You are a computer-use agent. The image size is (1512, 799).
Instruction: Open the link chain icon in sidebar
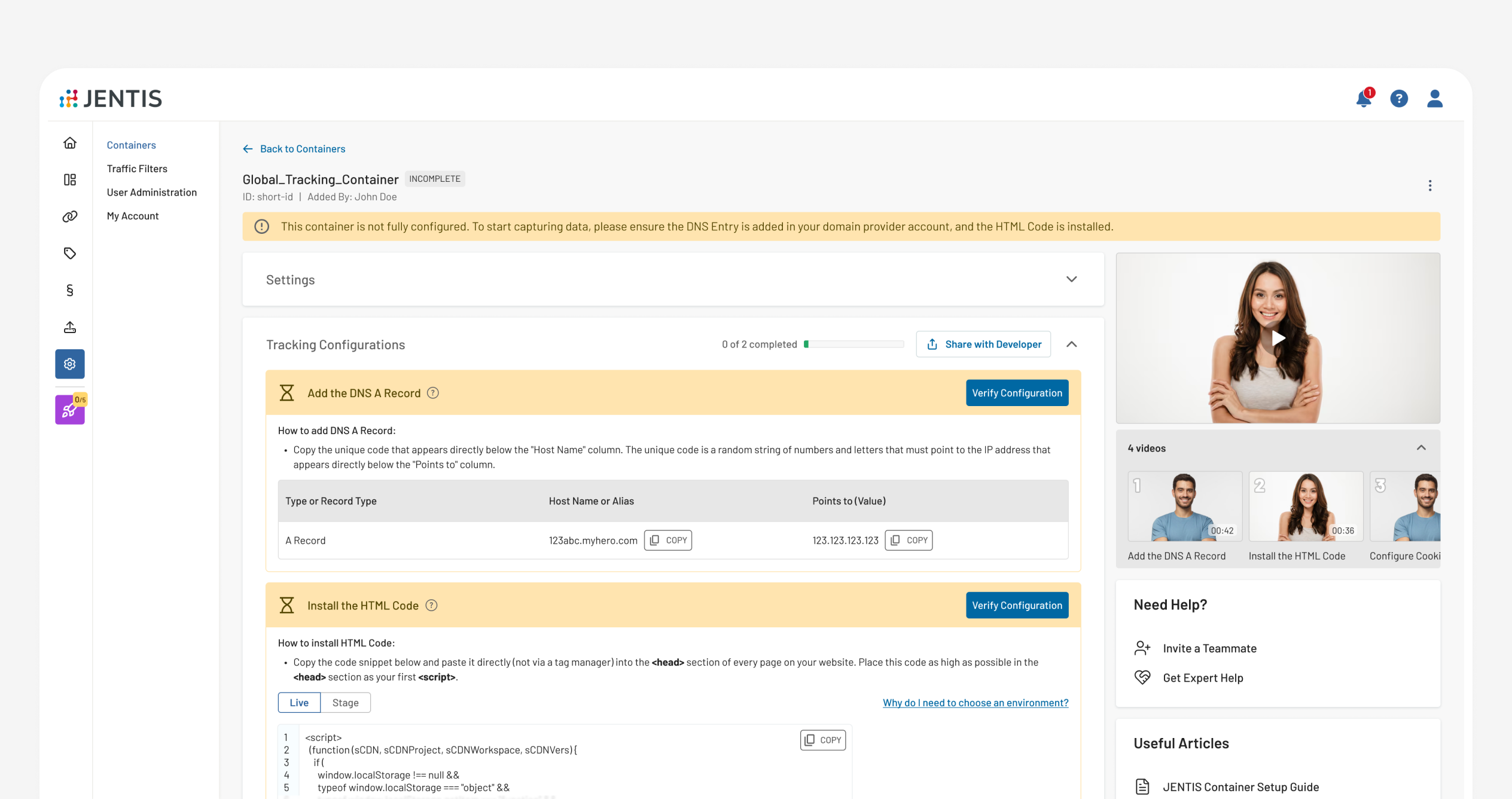pyautogui.click(x=70, y=216)
